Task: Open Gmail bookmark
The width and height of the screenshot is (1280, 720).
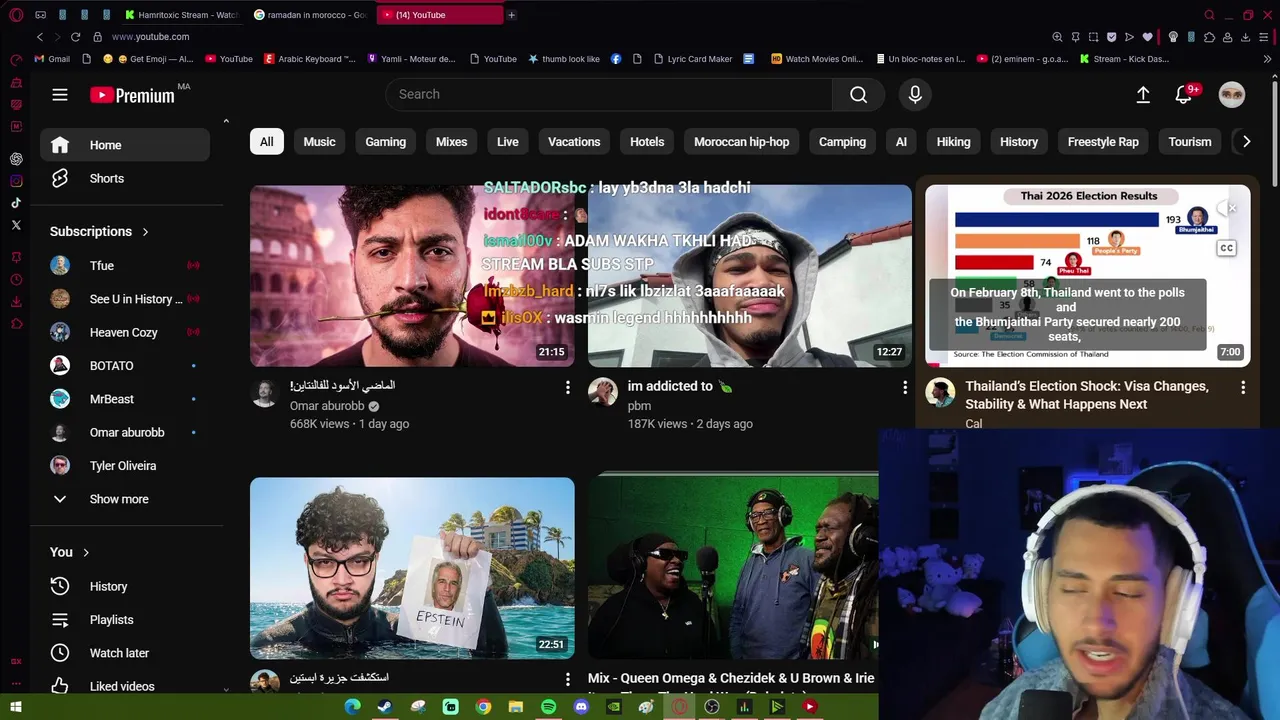Action: pyautogui.click(x=51, y=59)
